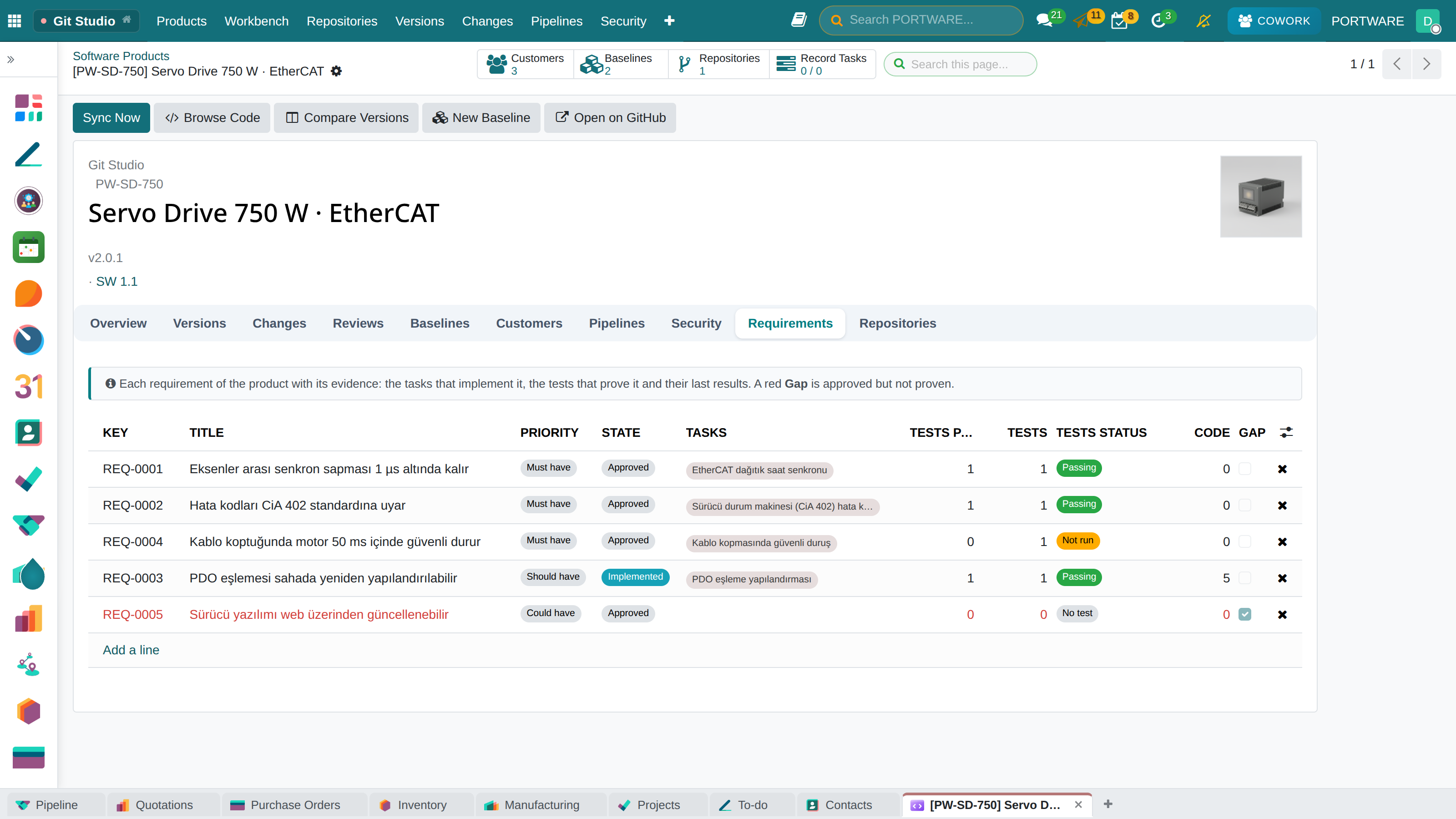Viewport: 1456px width, 819px height.
Task: Switch to the Repositories tab
Action: [x=898, y=324]
